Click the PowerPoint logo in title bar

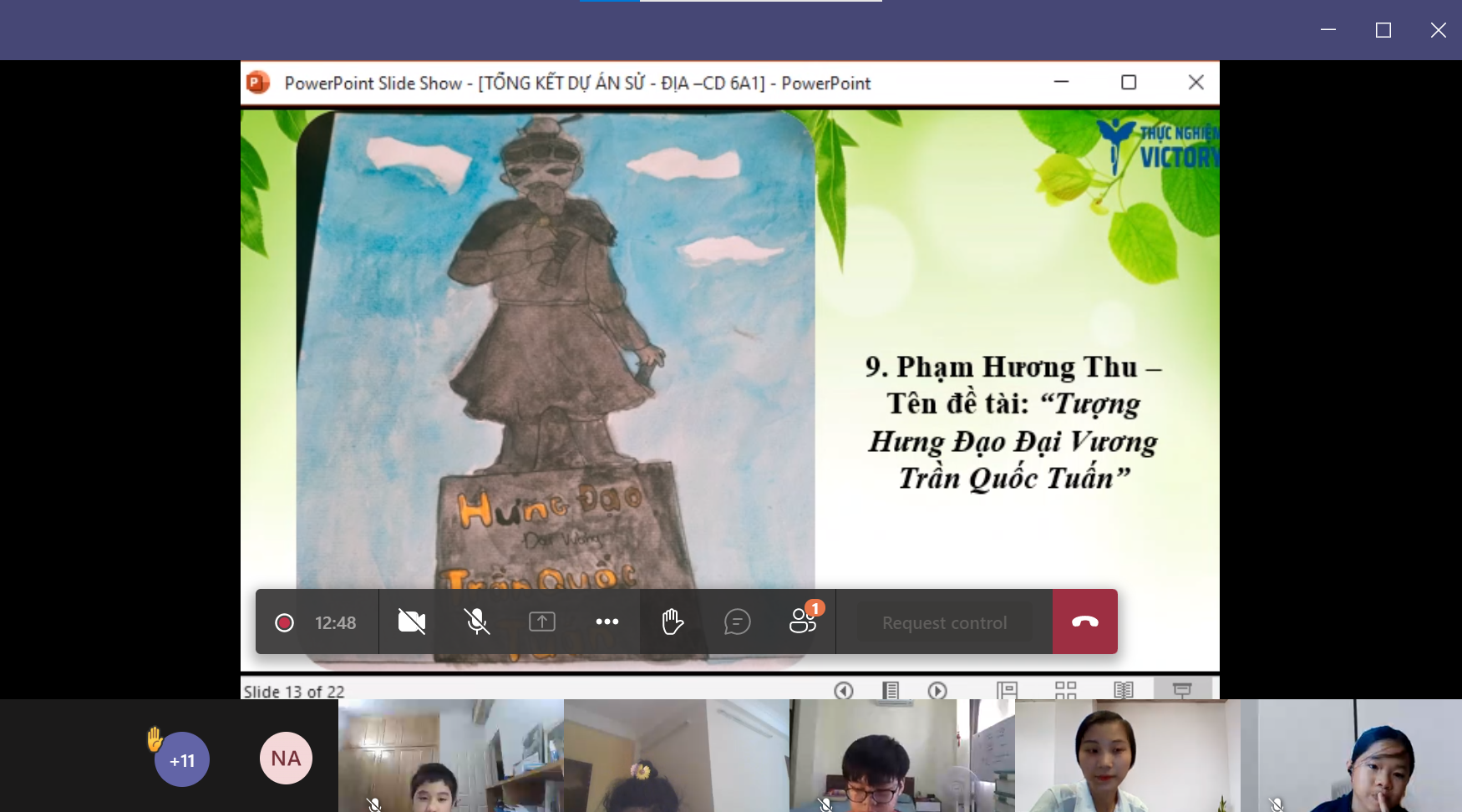point(258,83)
